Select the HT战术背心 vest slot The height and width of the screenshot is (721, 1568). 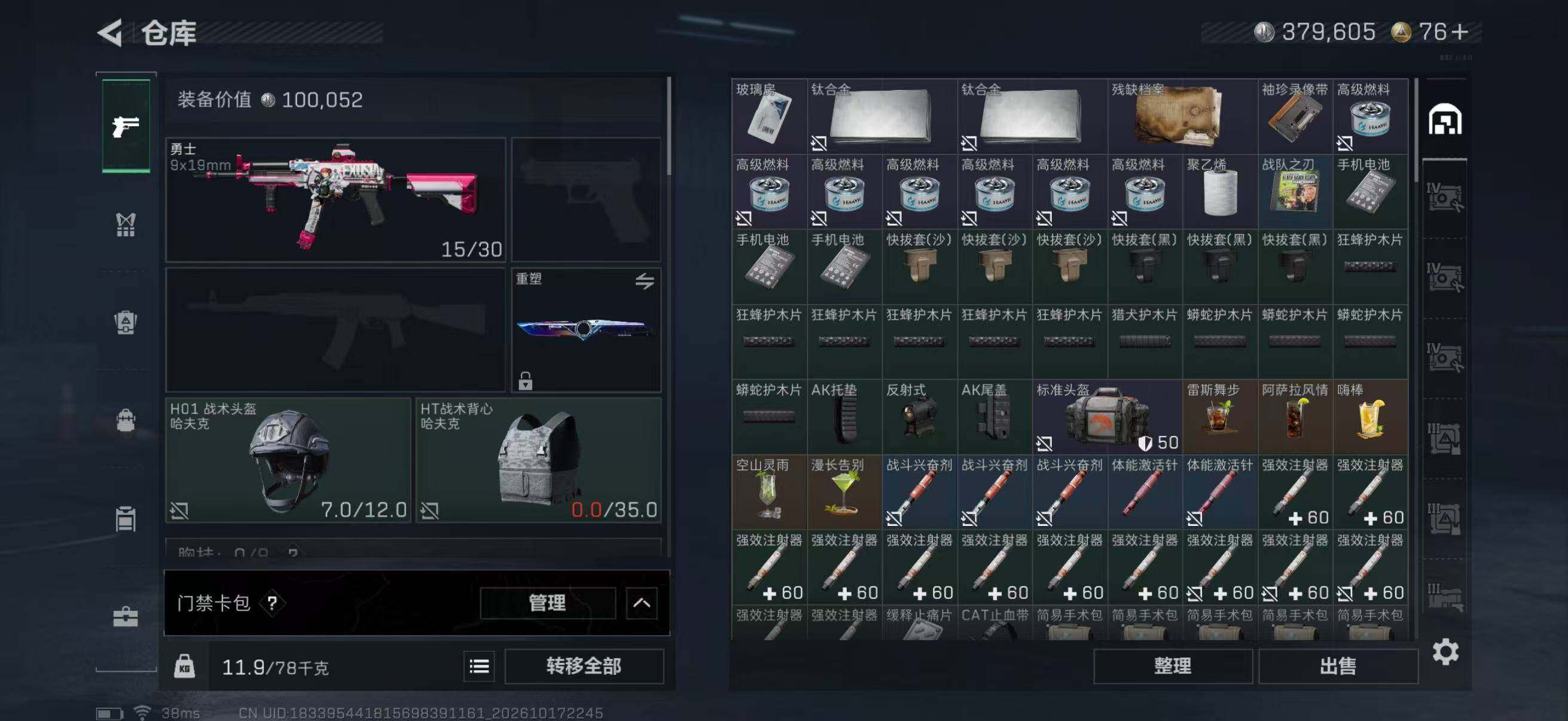539,460
